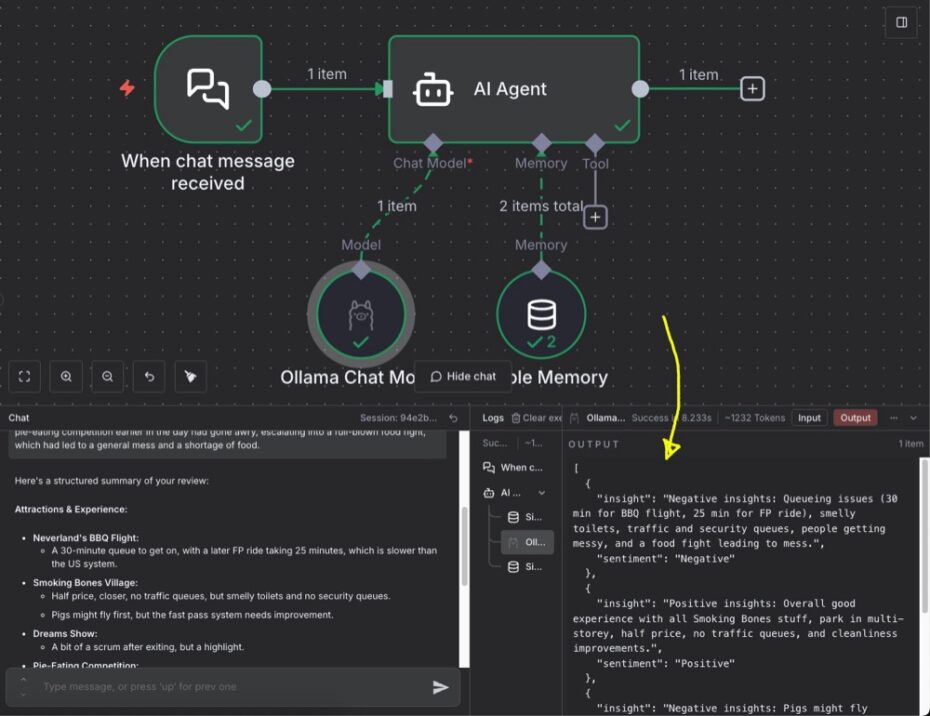Click the 'Session: 94e2b...' label
Viewport: 930px width, 716px height.
coord(398,418)
